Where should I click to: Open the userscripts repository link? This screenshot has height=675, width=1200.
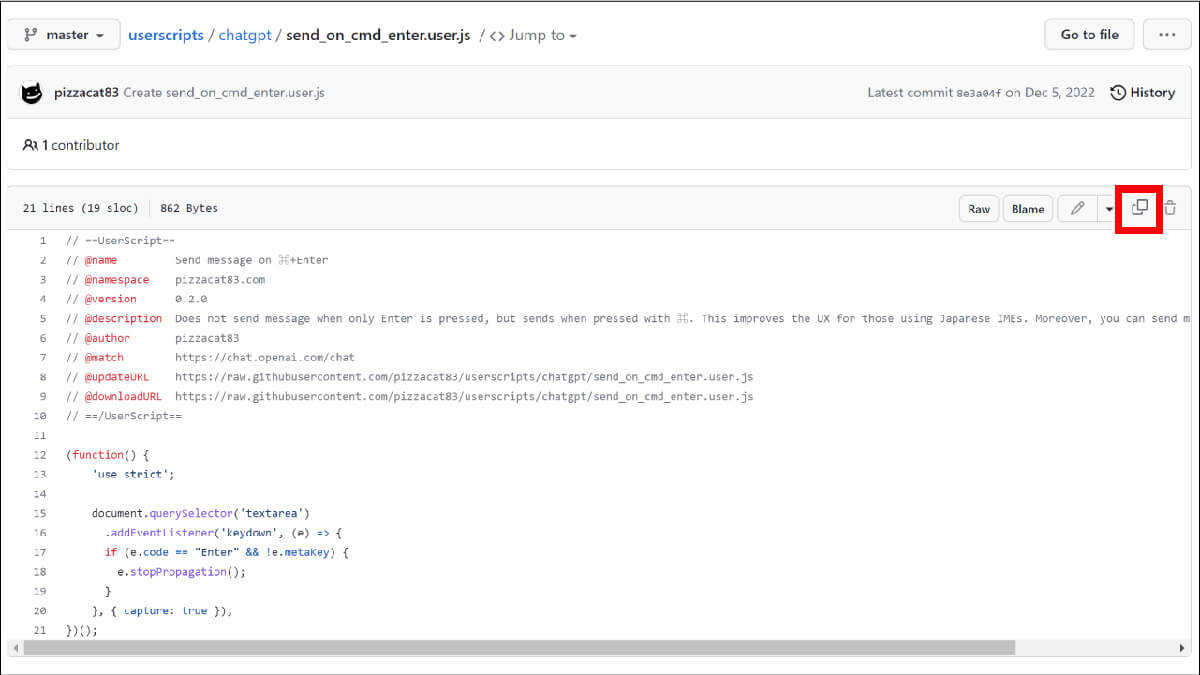[165, 35]
